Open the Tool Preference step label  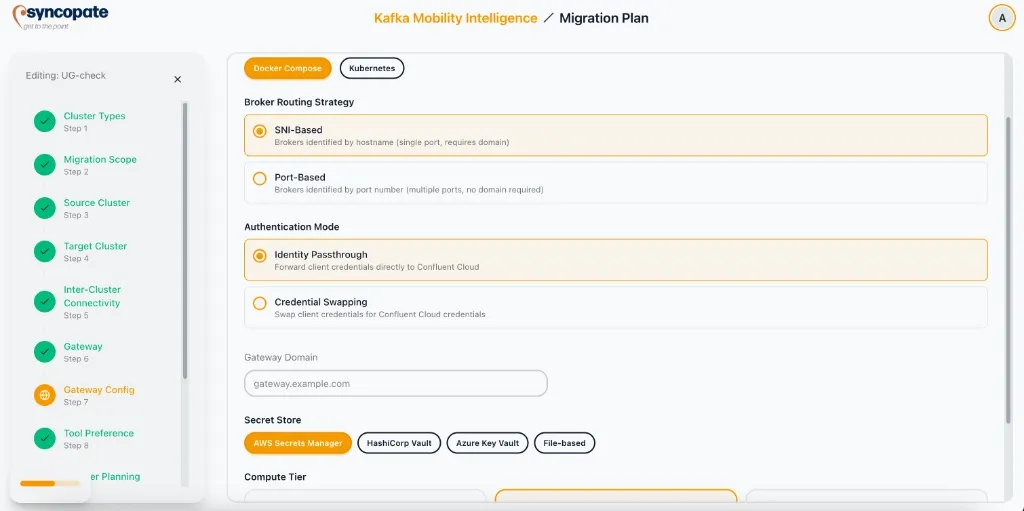coord(99,433)
